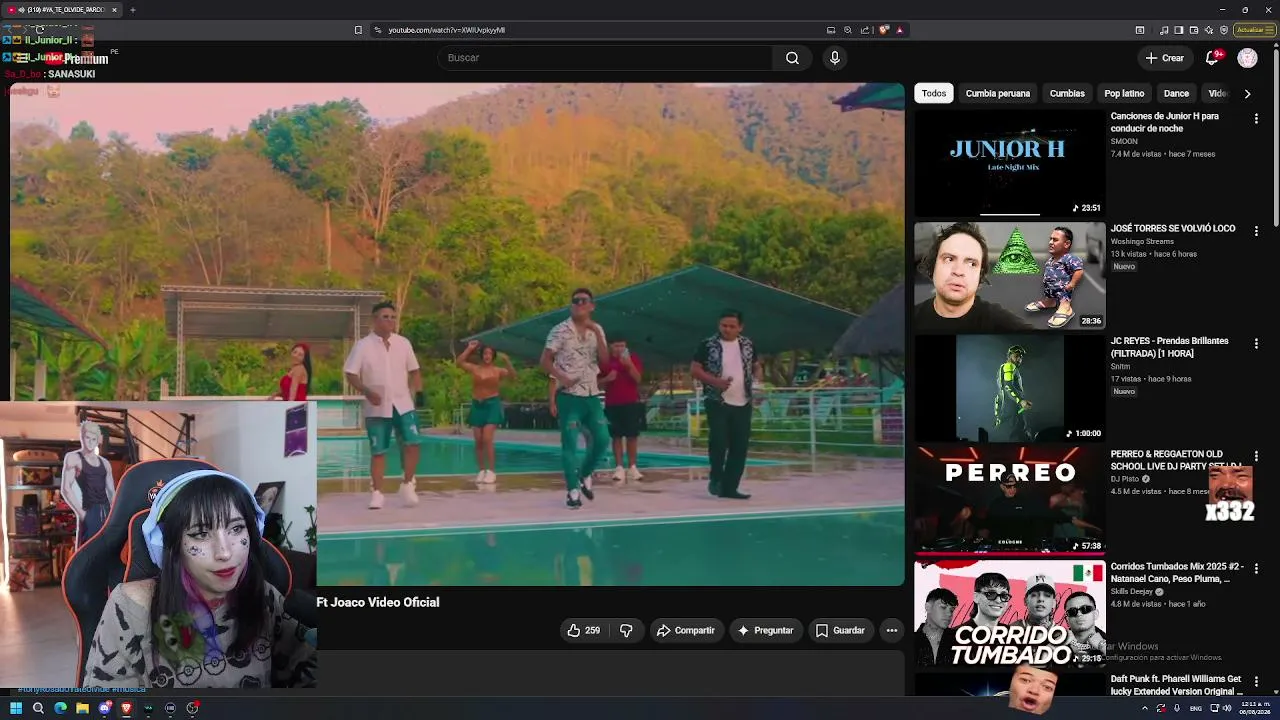Open options menu for JOSÉ TORRES SE VOLVIÓ LOCO
Image resolution: width=1280 pixels, height=720 pixels.
(1256, 231)
